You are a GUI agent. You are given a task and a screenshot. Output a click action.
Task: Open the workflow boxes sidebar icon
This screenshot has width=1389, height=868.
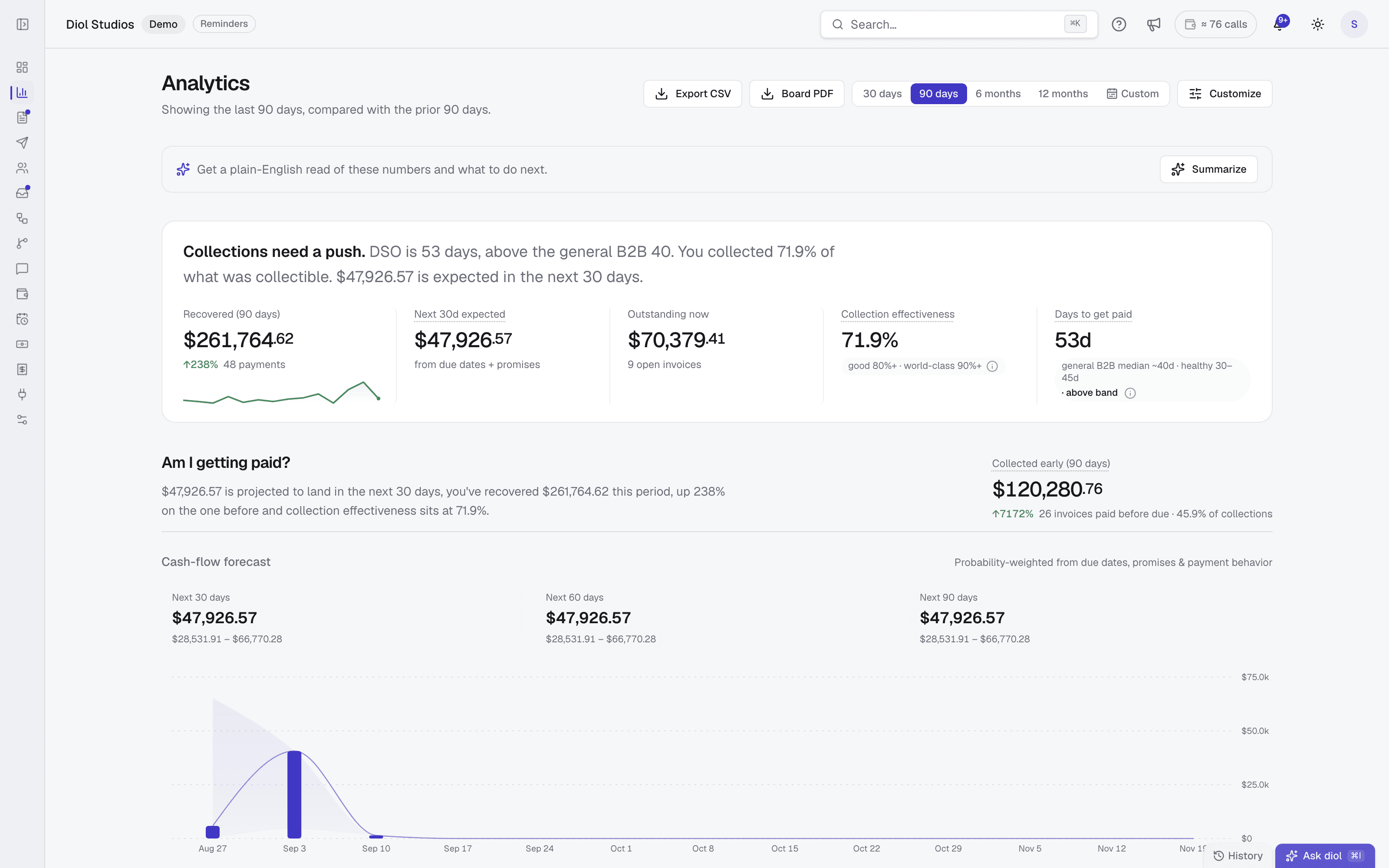coord(23,218)
